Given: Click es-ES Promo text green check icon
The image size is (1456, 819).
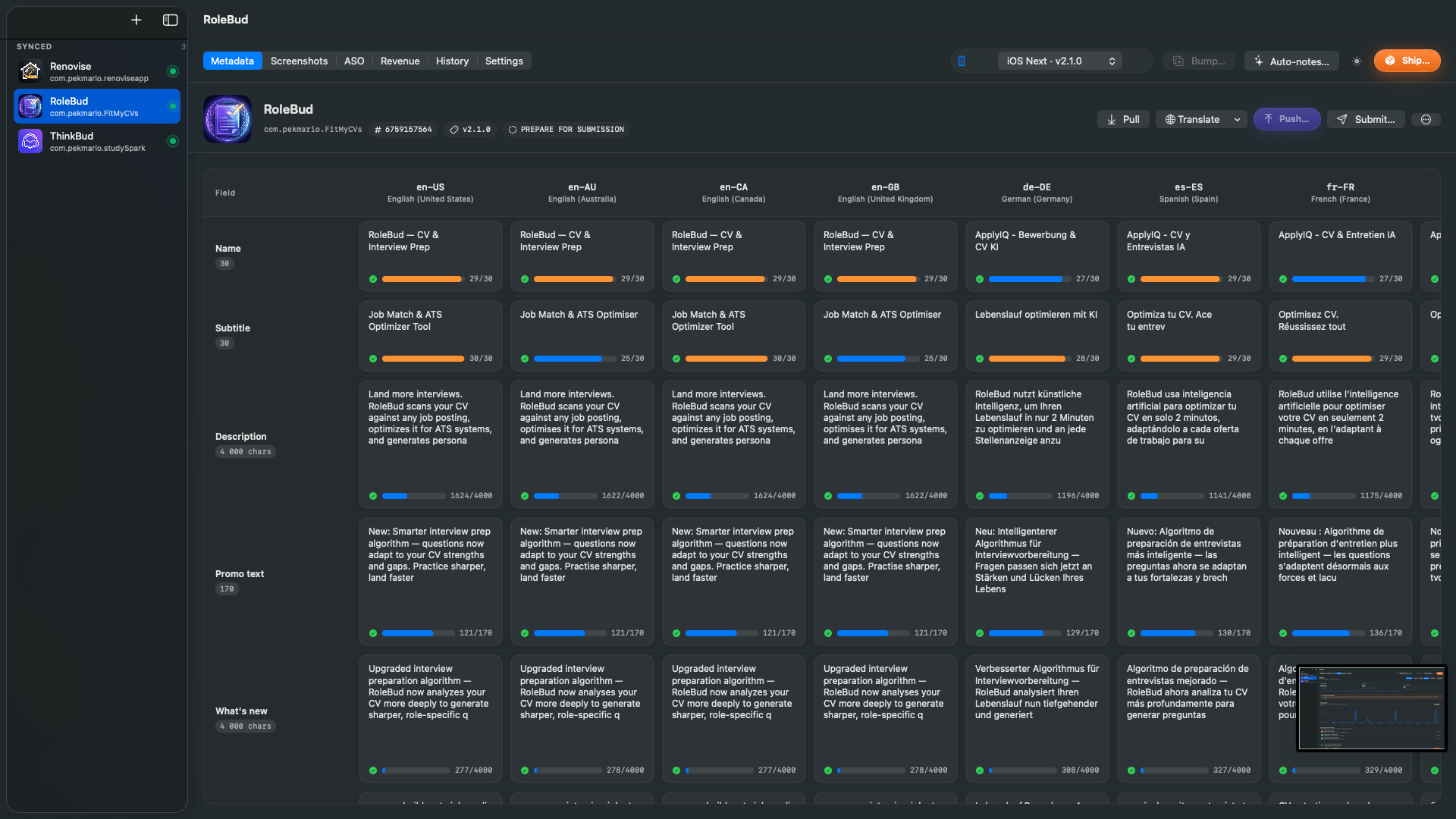Looking at the screenshot, I should 1131,633.
